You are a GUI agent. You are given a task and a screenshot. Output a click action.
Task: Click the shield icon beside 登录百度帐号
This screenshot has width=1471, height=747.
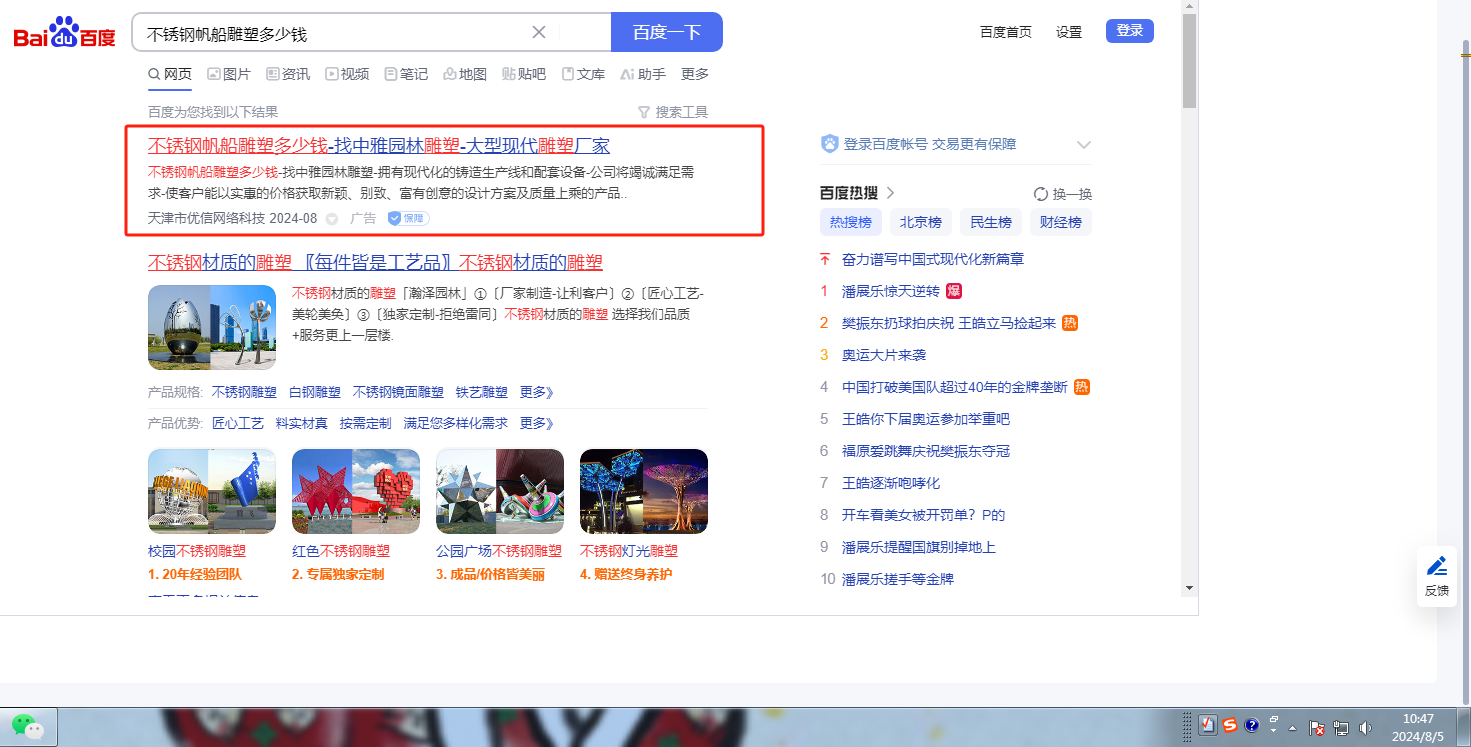click(x=829, y=144)
